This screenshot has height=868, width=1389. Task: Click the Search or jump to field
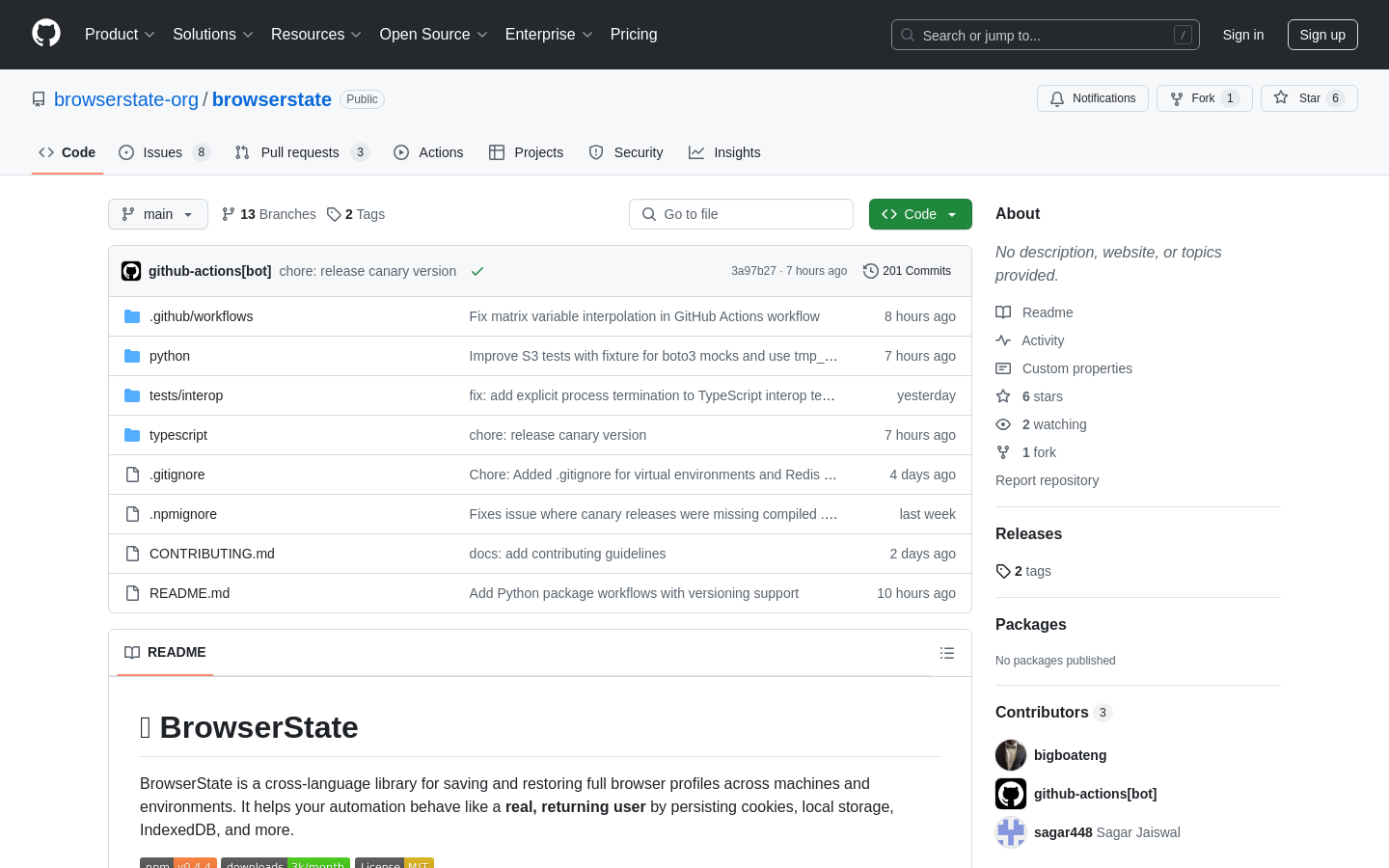1046,35
